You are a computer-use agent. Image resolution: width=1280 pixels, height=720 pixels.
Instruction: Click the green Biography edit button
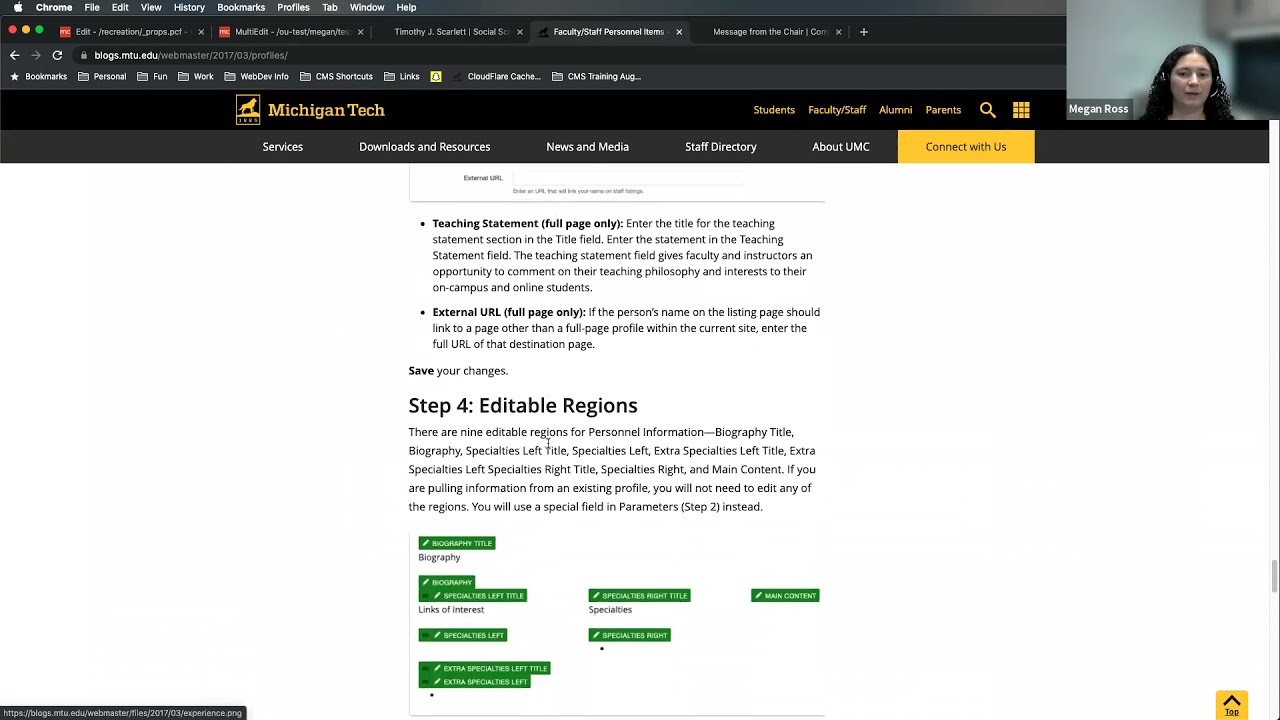pyautogui.click(x=446, y=582)
